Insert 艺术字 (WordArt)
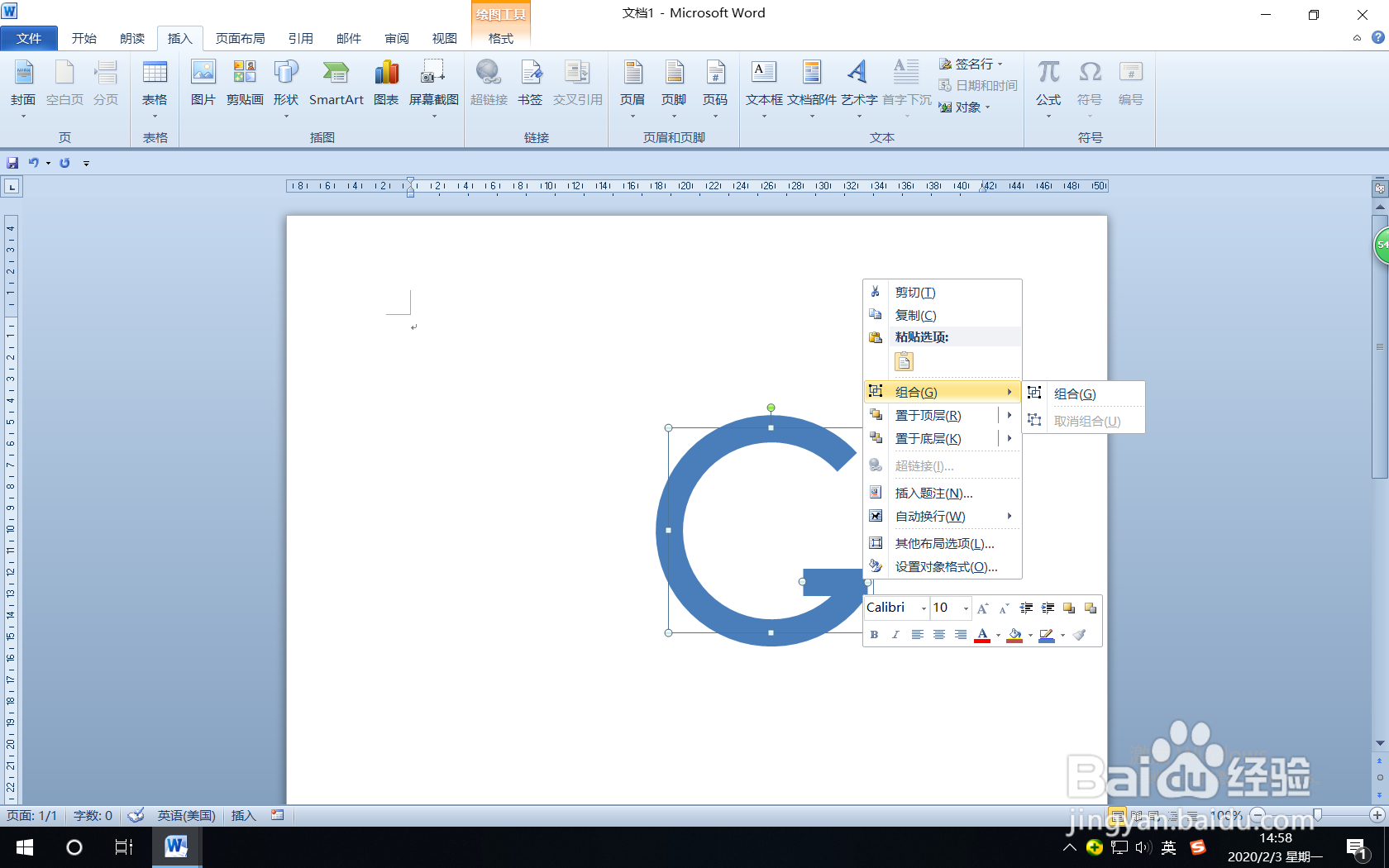The height and width of the screenshot is (868, 1389). [x=859, y=83]
